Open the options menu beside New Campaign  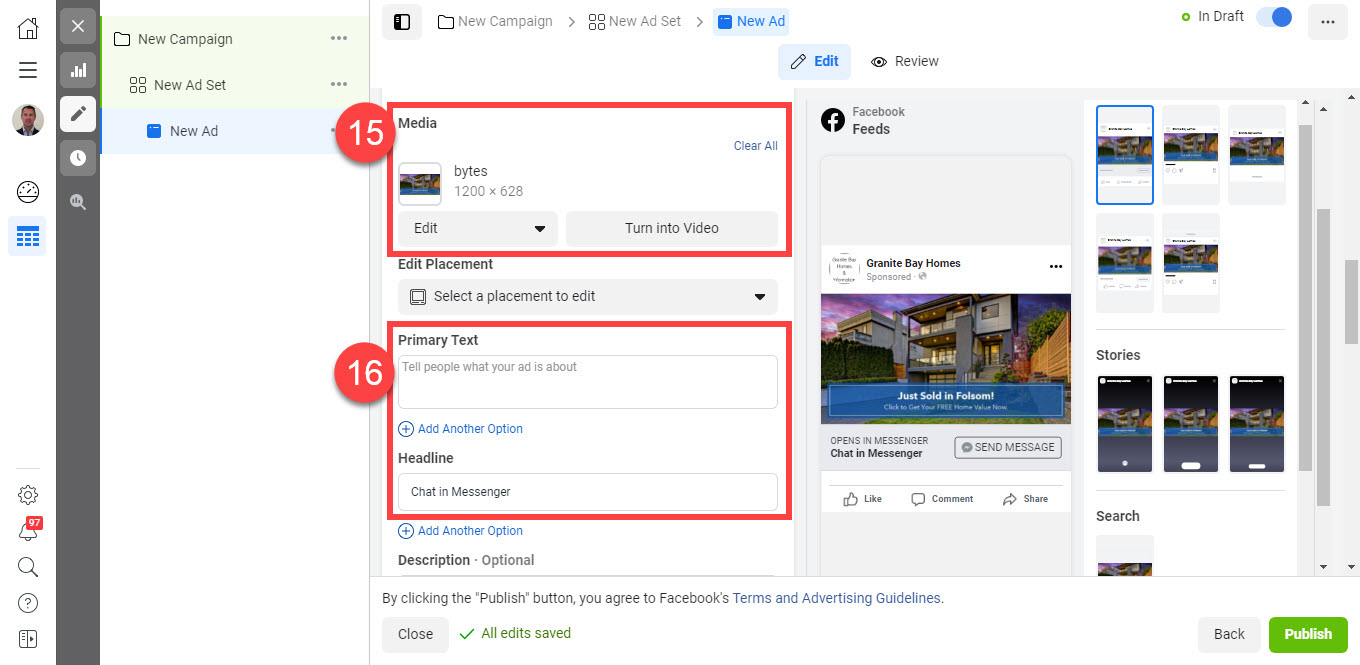(339, 38)
